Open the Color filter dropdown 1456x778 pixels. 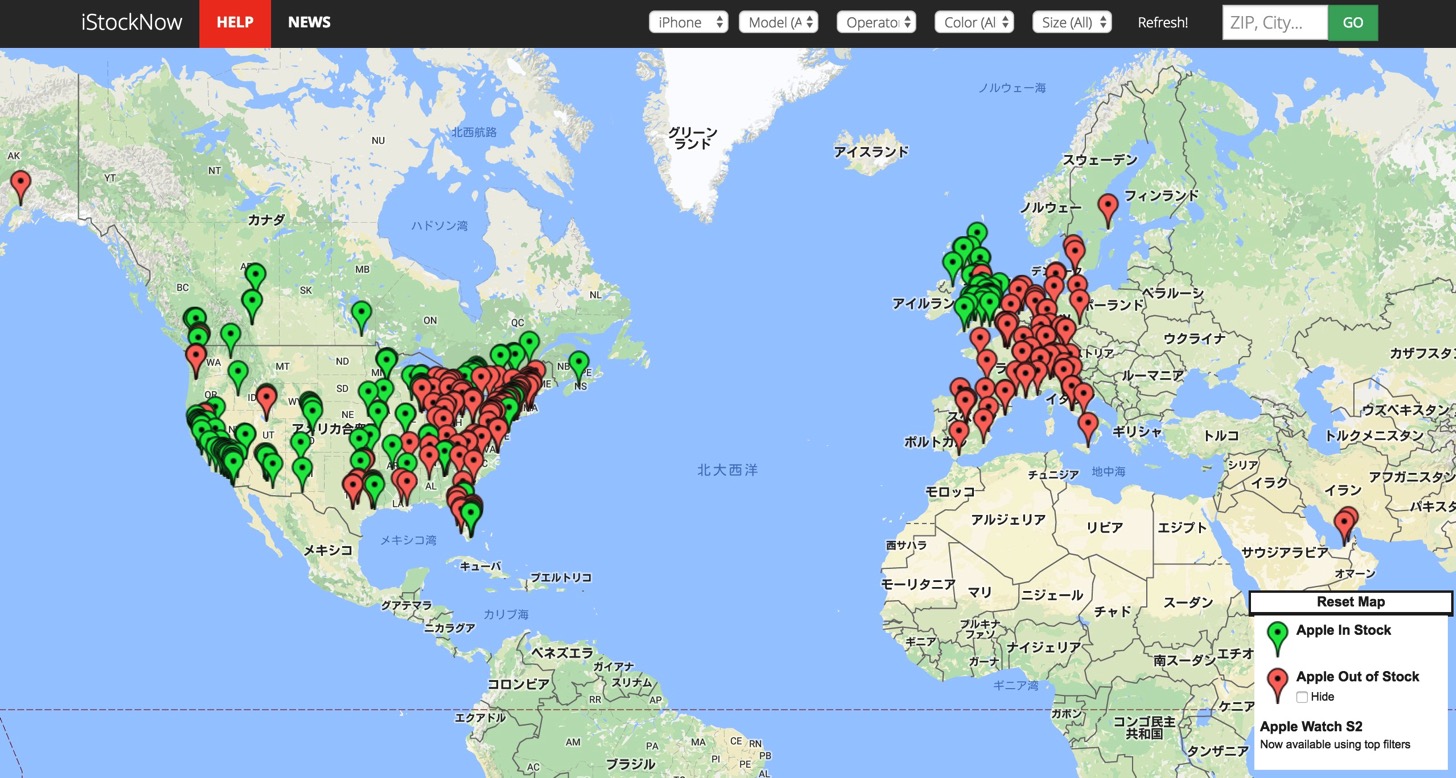pyautogui.click(x=974, y=22)
